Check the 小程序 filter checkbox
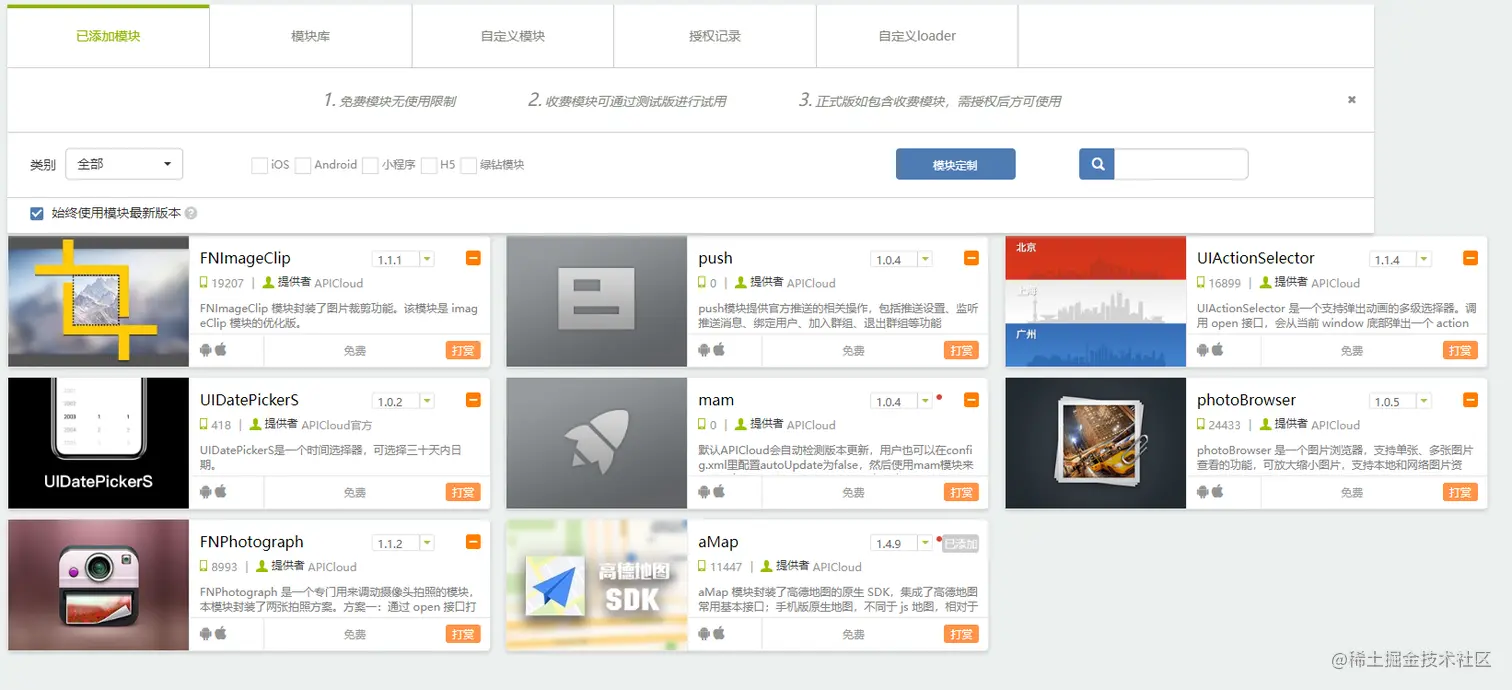Image resolution: width=1512 pixels, height=690 pixels. coord(369,165)
